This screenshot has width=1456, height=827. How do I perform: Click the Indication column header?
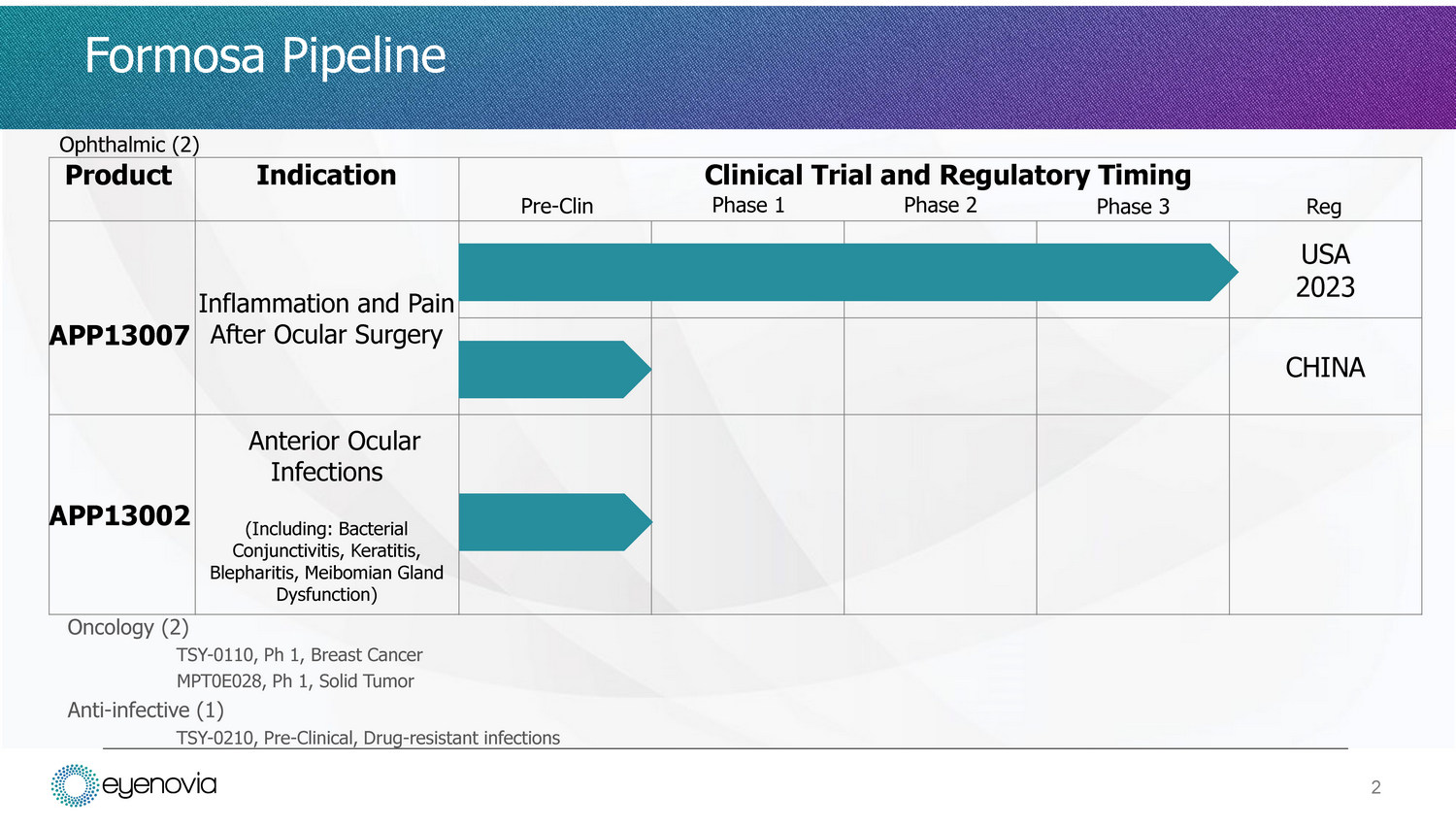(x=326, y=176)
